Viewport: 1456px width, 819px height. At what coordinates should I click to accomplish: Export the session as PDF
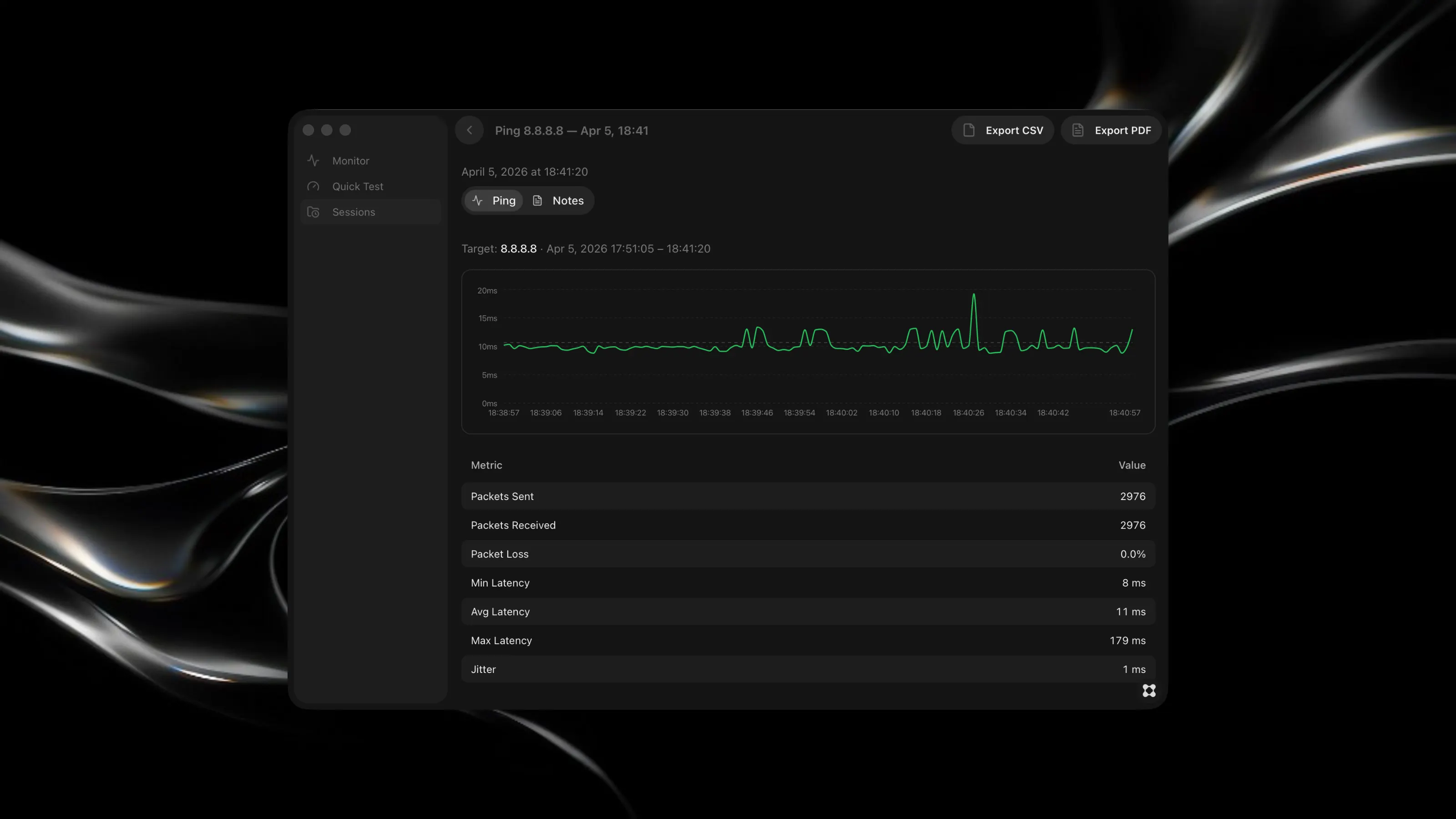1111,131
